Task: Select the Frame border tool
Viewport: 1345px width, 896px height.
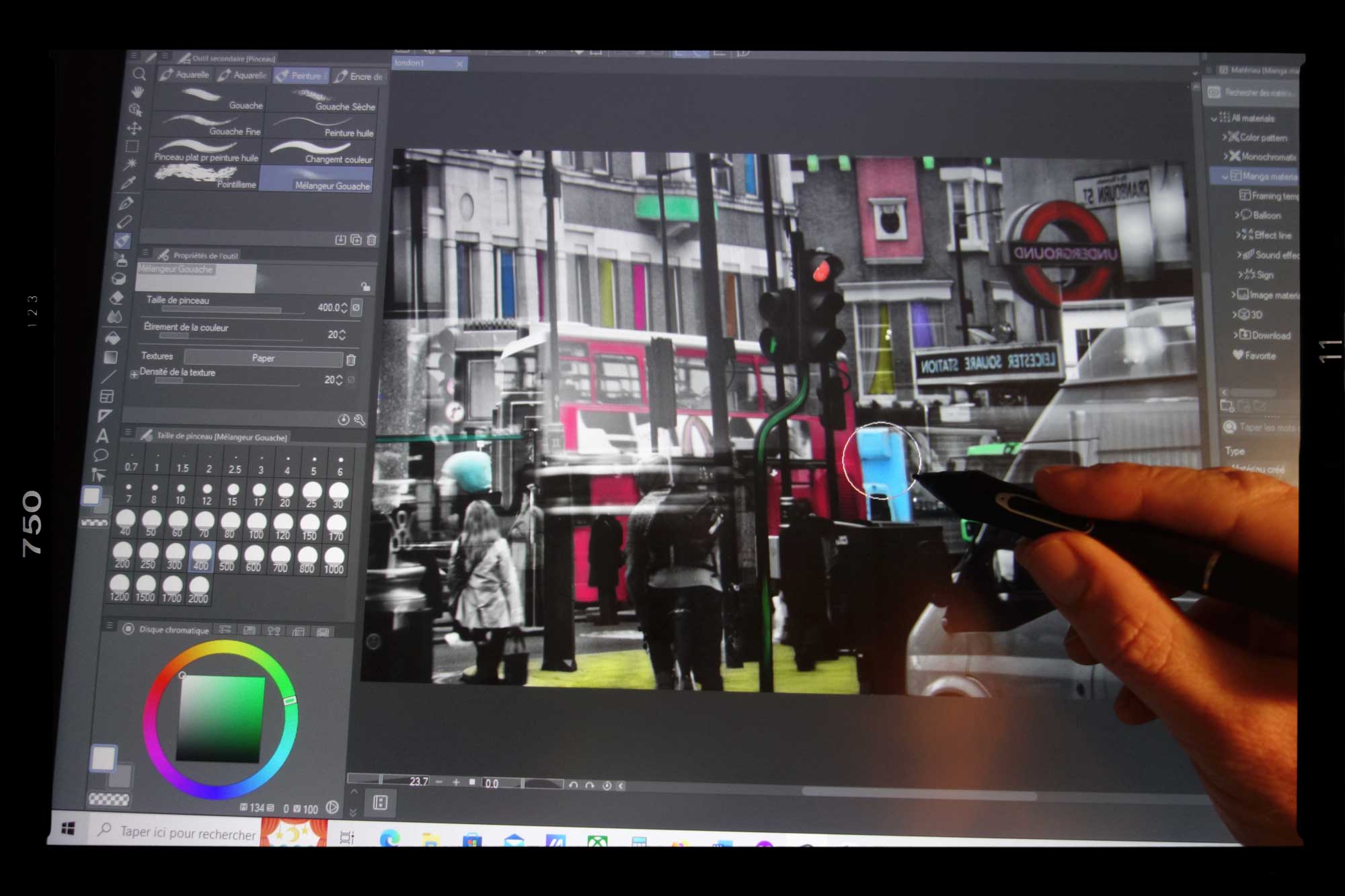Action: click(x=107, y=397)
